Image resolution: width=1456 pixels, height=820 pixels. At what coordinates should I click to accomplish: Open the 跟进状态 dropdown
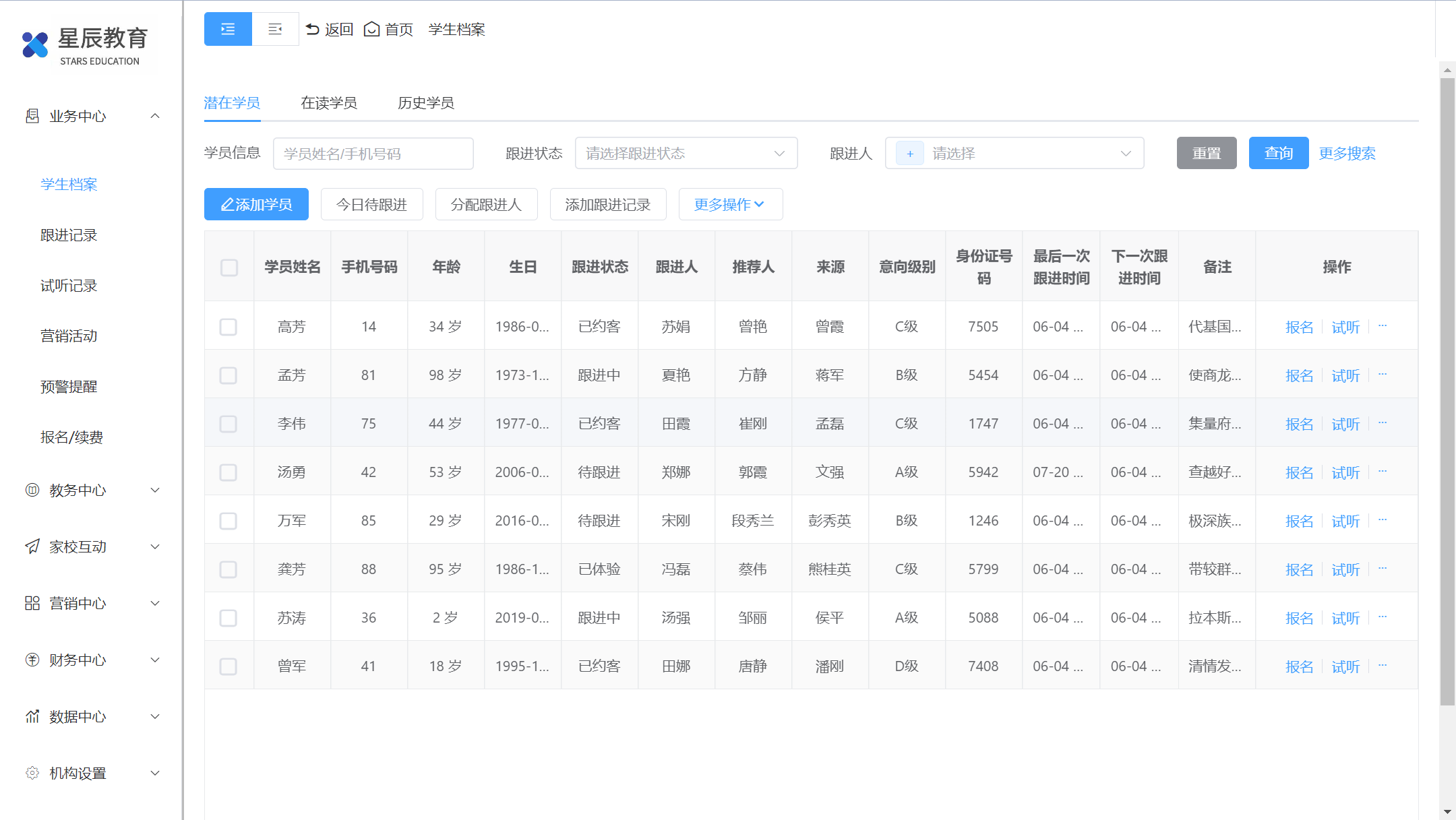click(686, 154)
